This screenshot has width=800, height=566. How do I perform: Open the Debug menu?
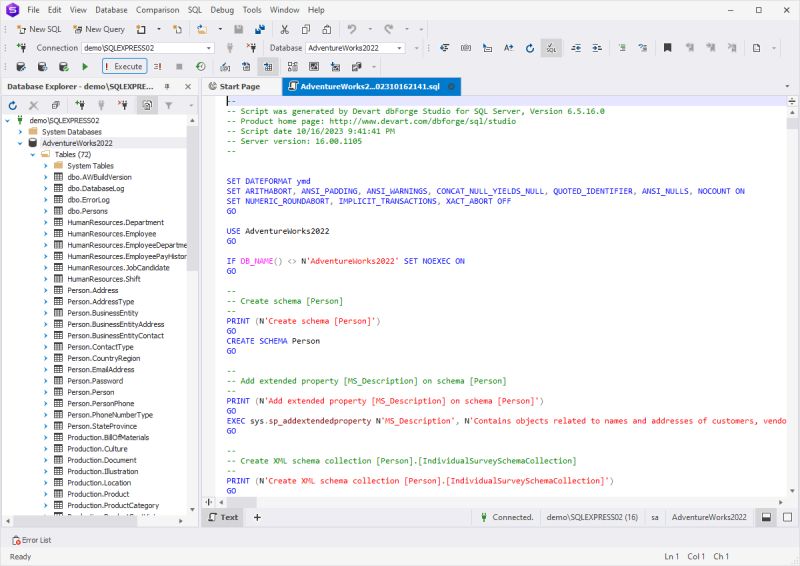coord(222,10)
